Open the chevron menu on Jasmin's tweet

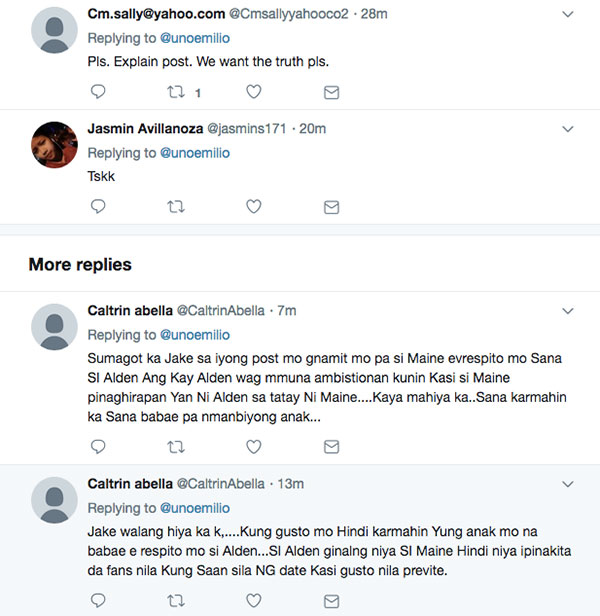tap(568, 129)
